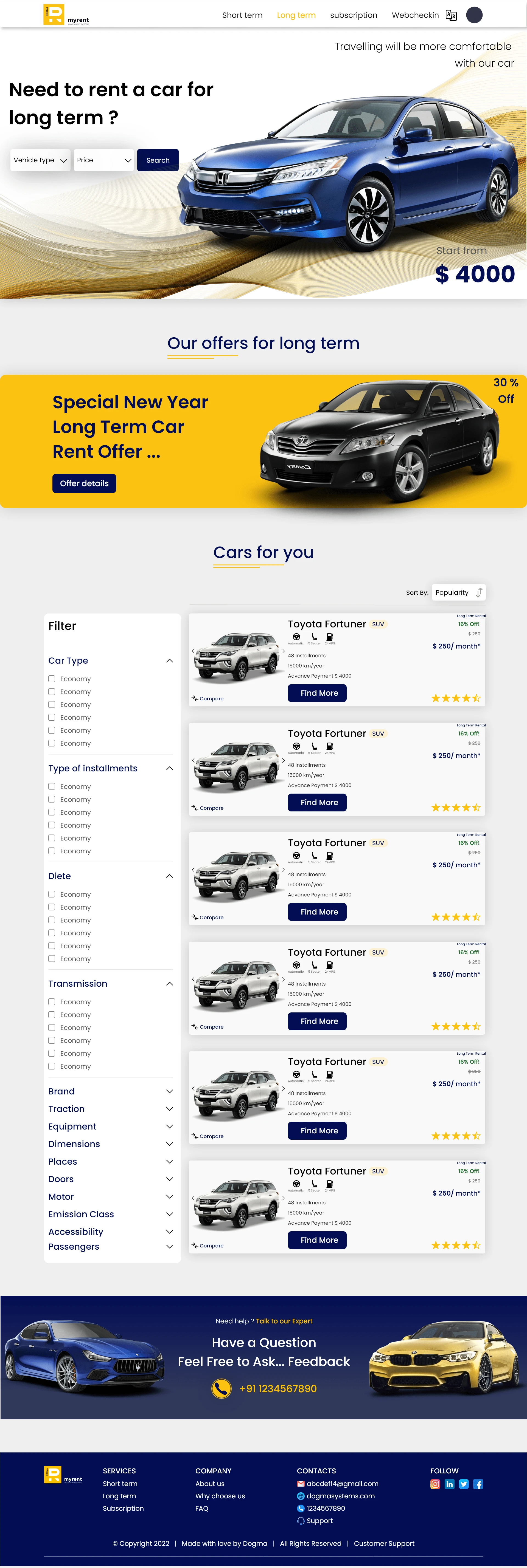Open the Twitter icon in the footer
The height and width of the screenshot is (1568, 527).
pos(464,1484)
